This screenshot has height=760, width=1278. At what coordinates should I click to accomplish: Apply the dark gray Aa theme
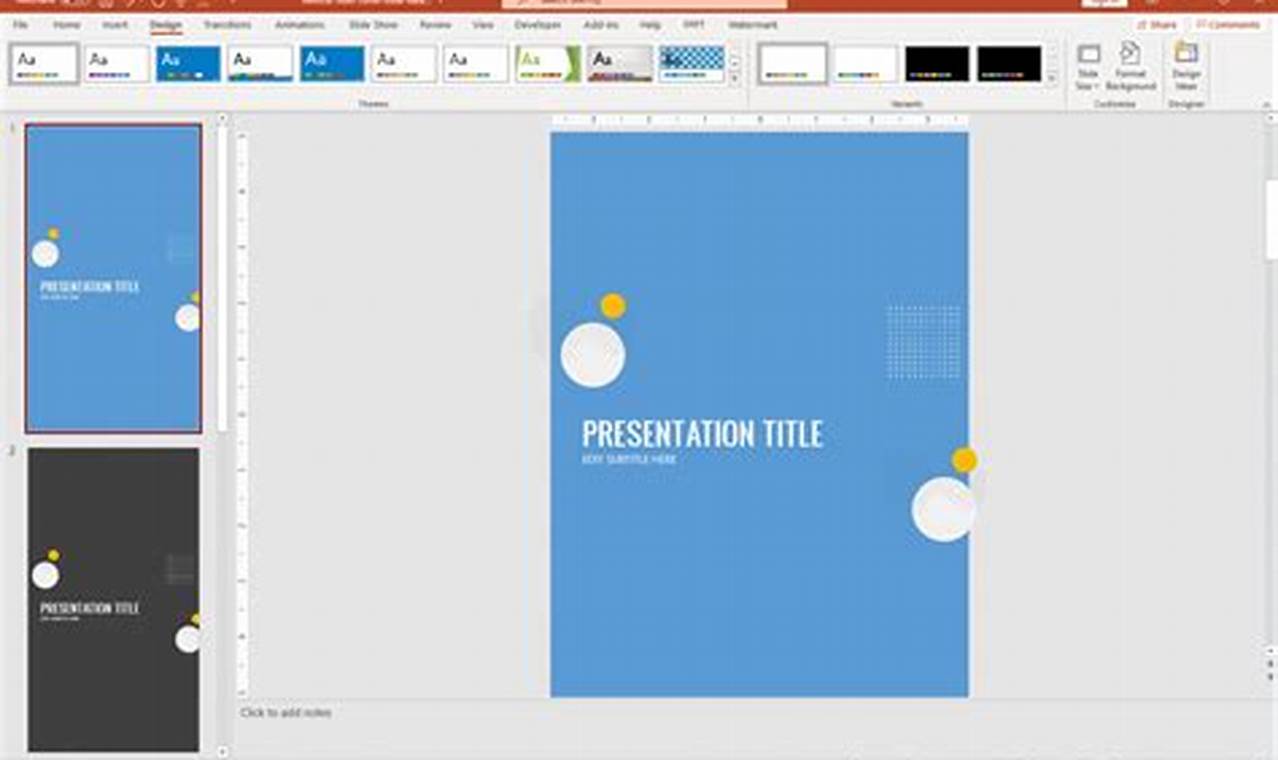[620, 62]
